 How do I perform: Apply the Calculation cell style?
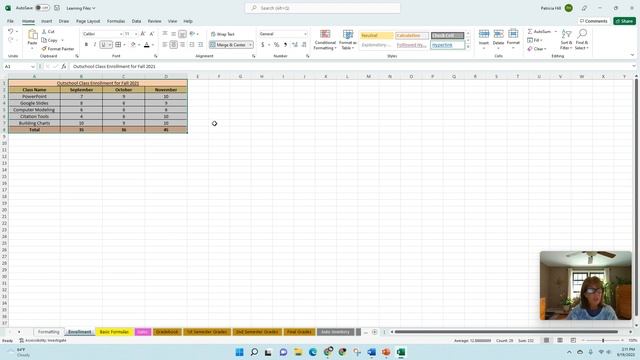411,36
